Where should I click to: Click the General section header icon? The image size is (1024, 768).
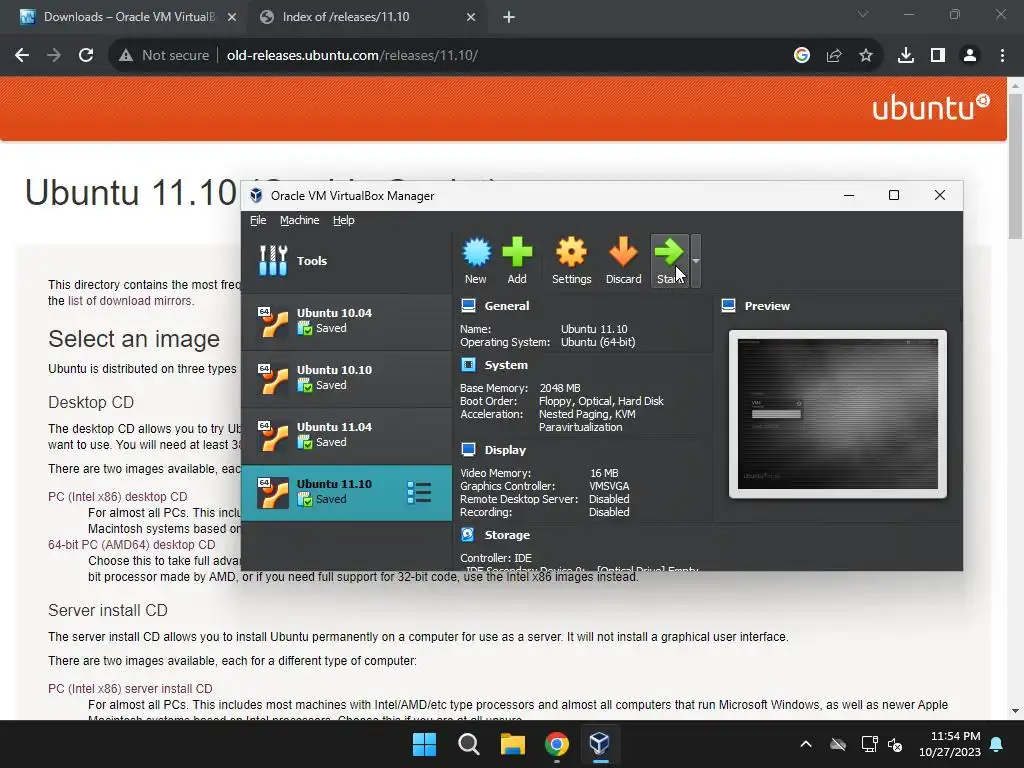pos(468,306)
